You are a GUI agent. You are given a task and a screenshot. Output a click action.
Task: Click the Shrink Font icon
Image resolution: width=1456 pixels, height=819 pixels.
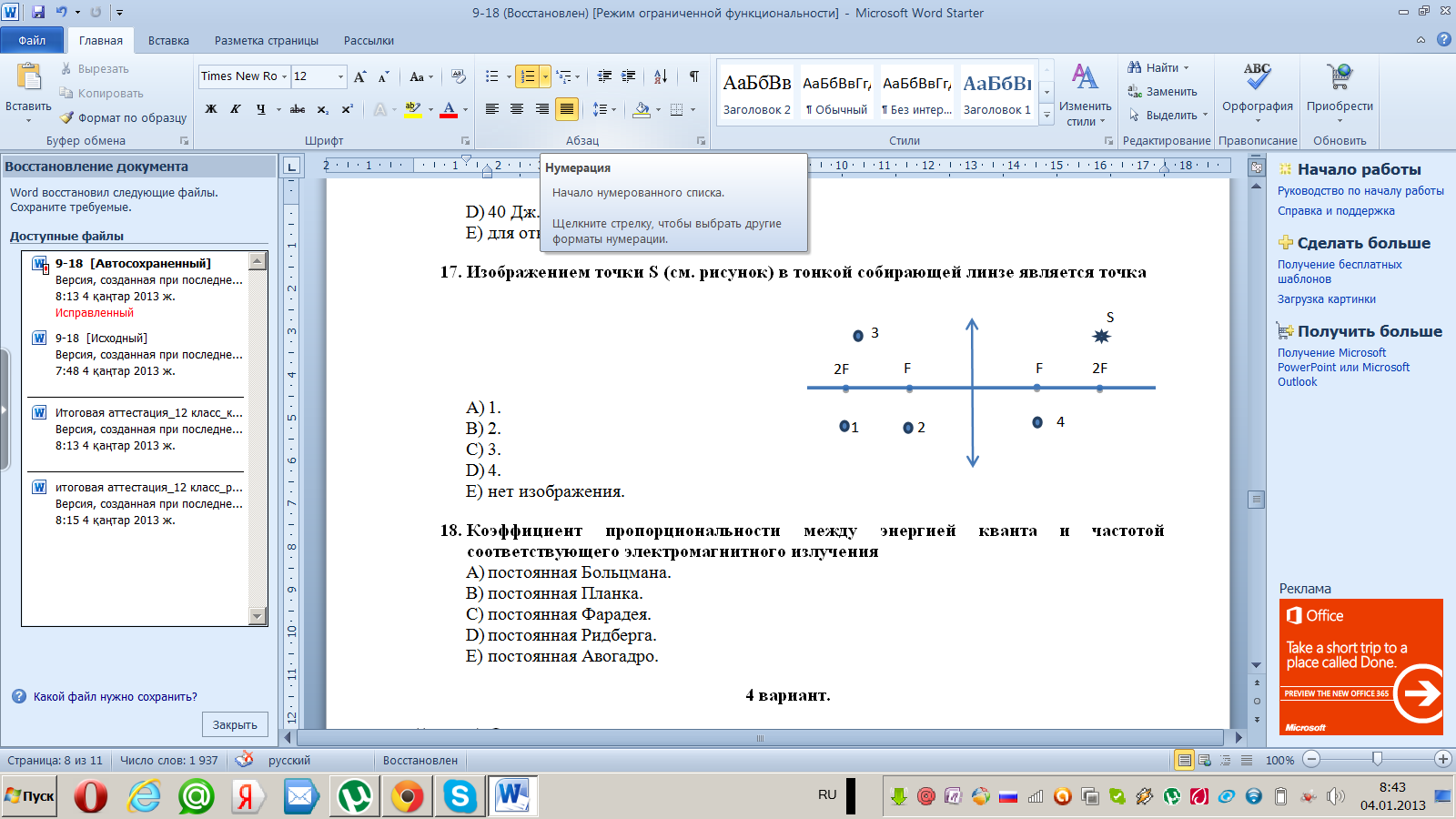click(383, 76)
